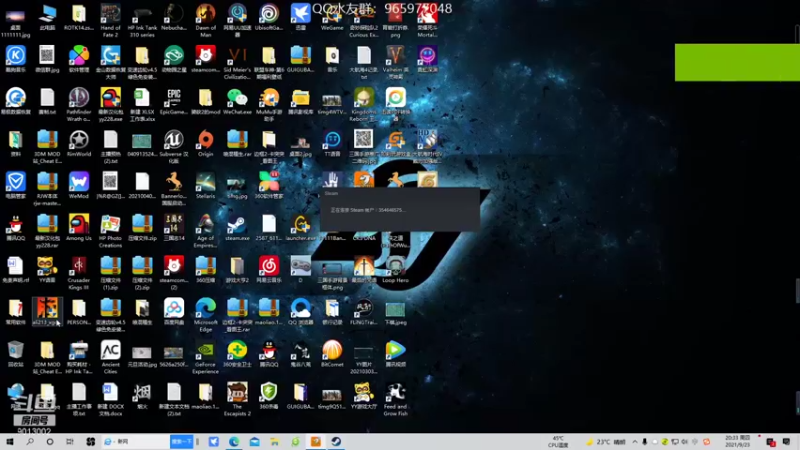800x450 pixels.
Task: Launch the Crusader Kings III shortcut
Action: [79, 273]
